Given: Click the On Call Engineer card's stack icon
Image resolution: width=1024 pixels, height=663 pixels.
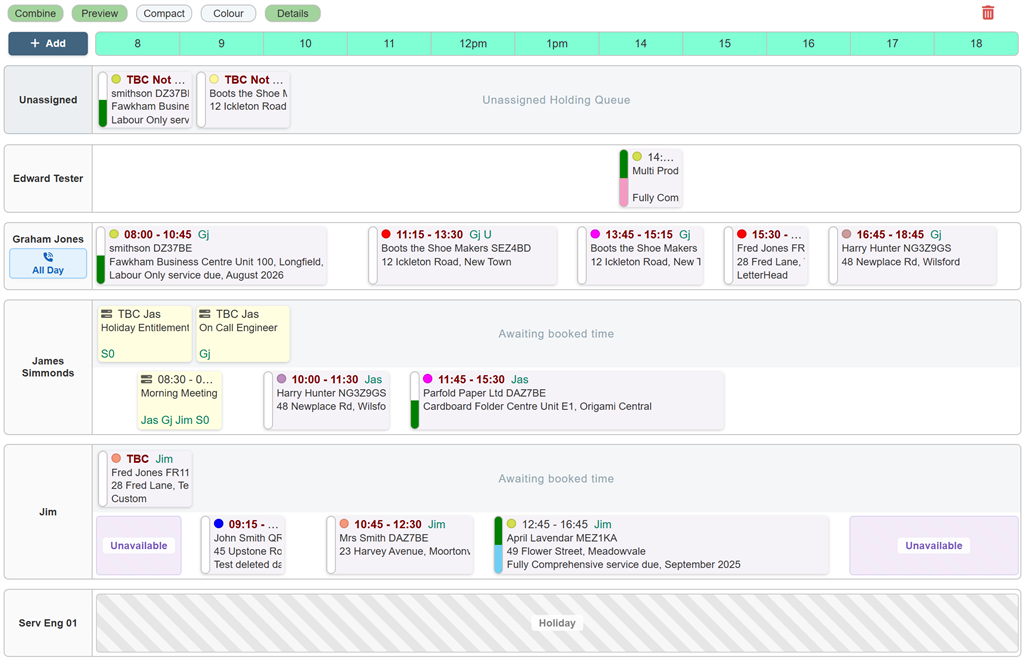Looking at the screenshot, I should (204, 314).
